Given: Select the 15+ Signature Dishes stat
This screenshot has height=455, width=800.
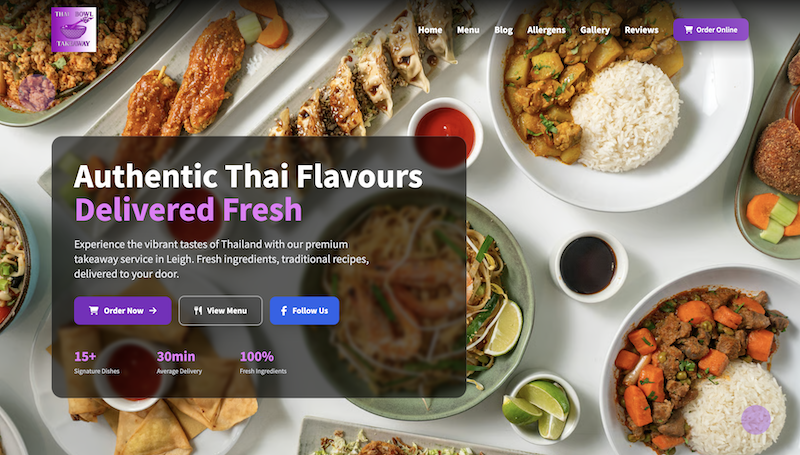Looking at the screenshot, I should pyautogui.click(x=96, y=362).
